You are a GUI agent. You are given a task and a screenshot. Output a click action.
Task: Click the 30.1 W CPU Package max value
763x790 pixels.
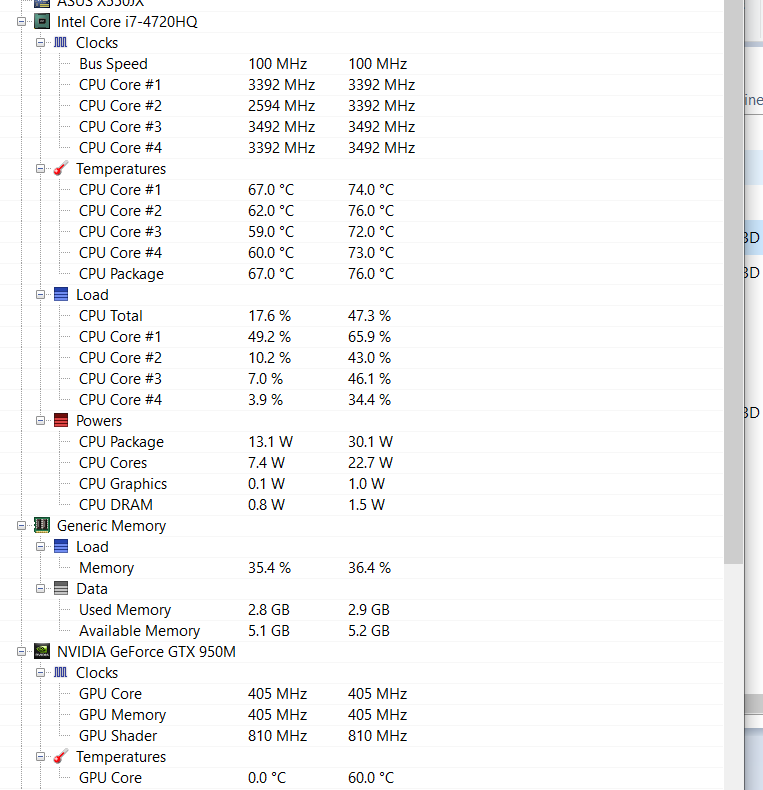[370, 442]
